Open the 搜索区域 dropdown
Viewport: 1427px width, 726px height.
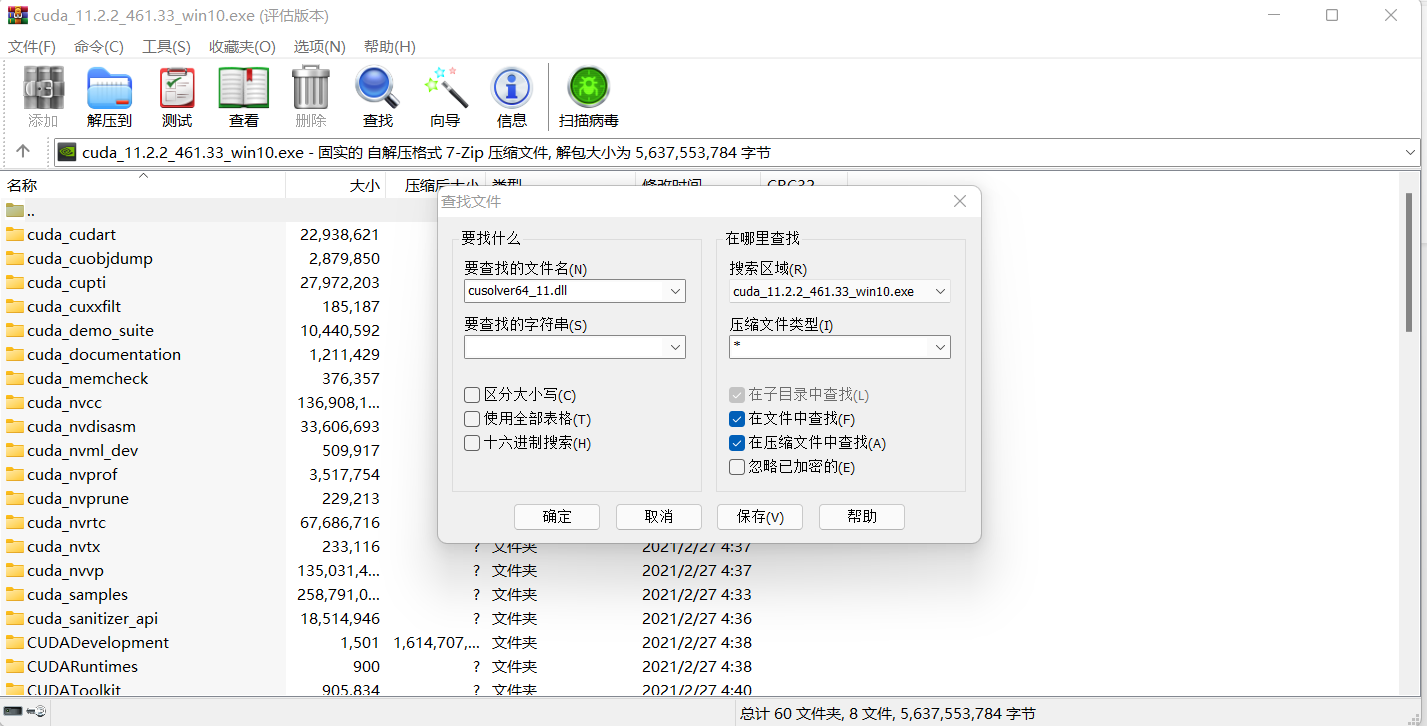940,291
